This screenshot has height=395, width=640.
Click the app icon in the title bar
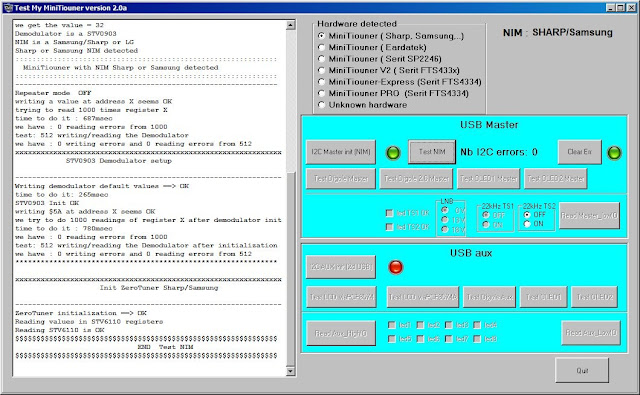[x=8, y=8]
